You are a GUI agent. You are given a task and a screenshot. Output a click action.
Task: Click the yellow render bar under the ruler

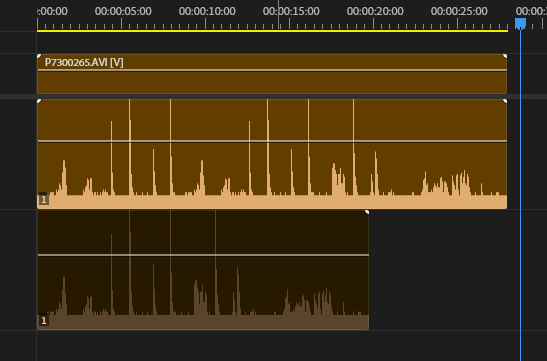tap(272, 31)
